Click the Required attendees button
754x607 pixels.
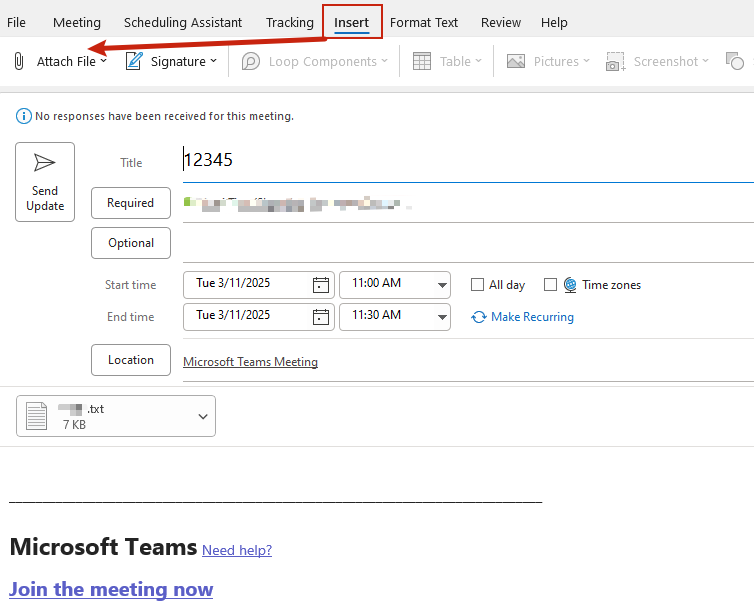(131, 203)
